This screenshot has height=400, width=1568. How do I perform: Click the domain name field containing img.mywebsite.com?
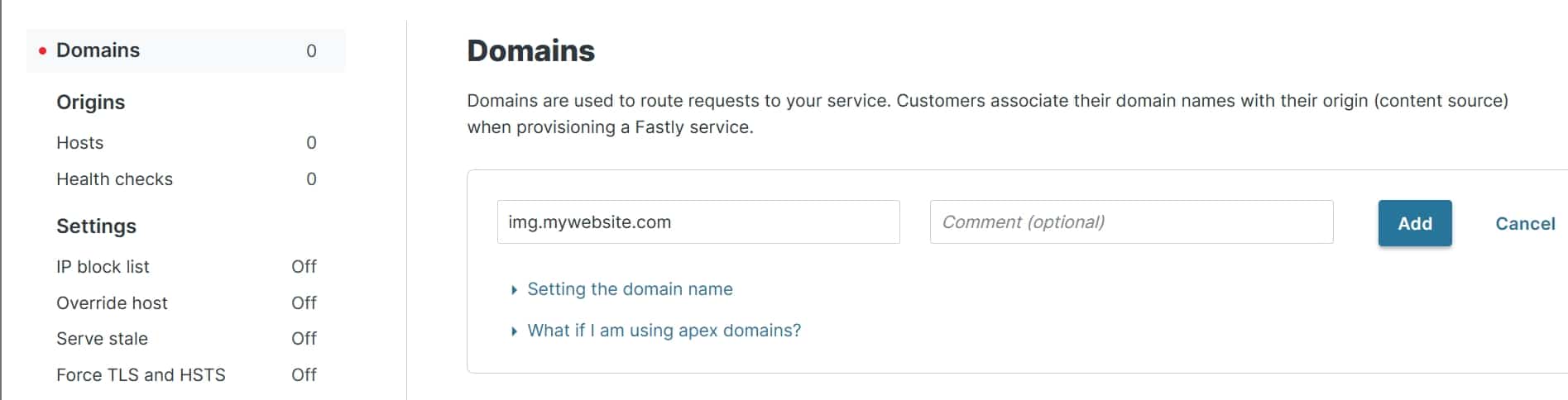pyautogui.click(x=698, y=222)
